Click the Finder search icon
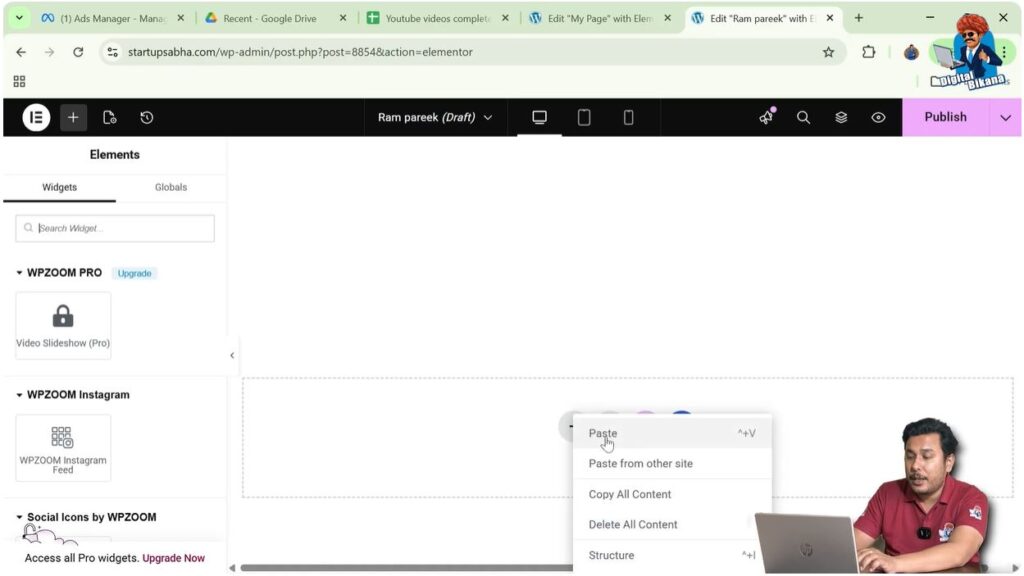The image size is (1024, 576). 803,117
